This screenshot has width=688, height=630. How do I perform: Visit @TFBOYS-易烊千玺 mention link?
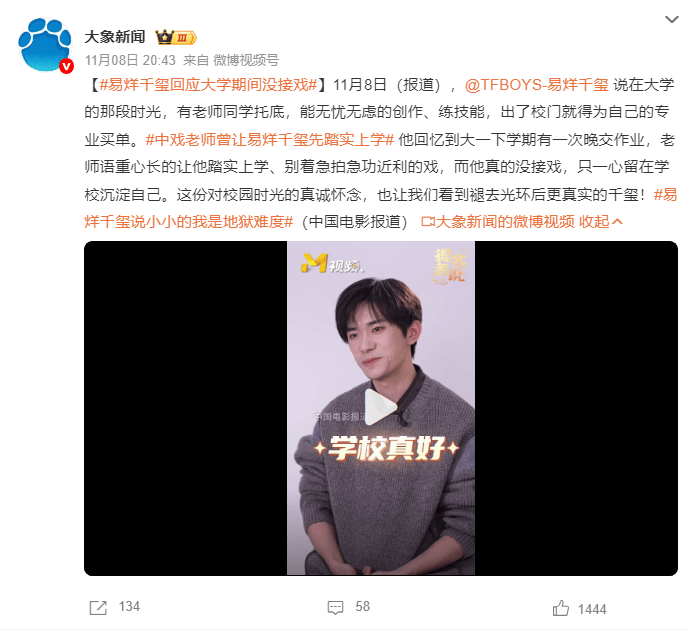pyautogui.click(x=537, y=85)
